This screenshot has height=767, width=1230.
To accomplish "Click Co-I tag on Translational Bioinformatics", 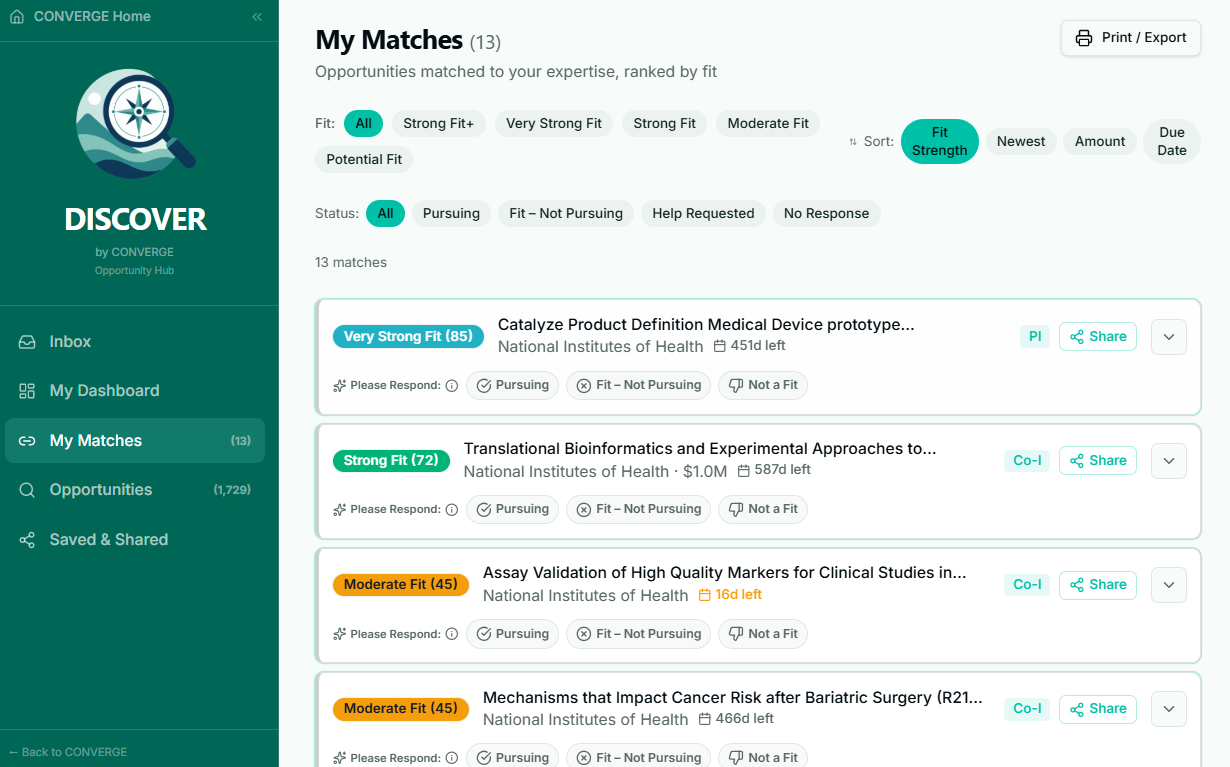I will (x=1027, y=461).
